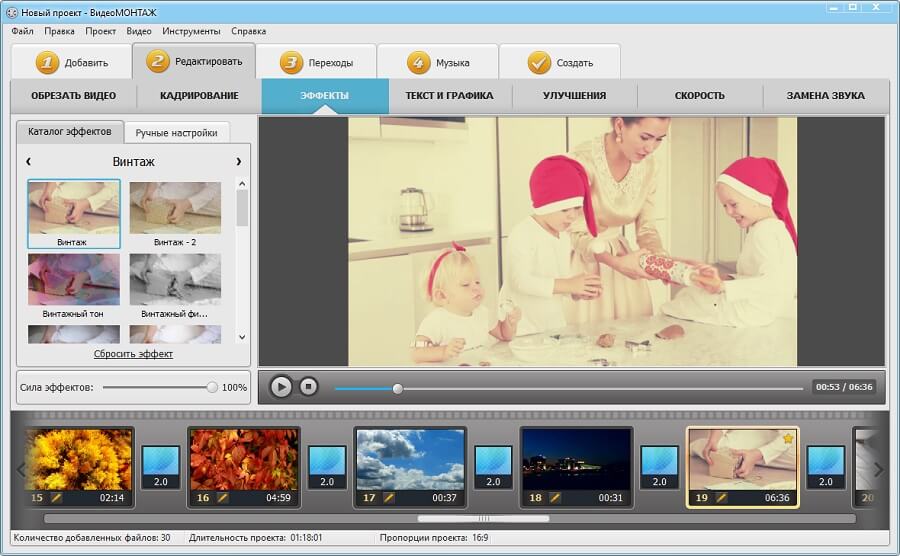Click the star icon on clip 19
The width and height of the screenshot is (900, 556).
click(787, 438)
